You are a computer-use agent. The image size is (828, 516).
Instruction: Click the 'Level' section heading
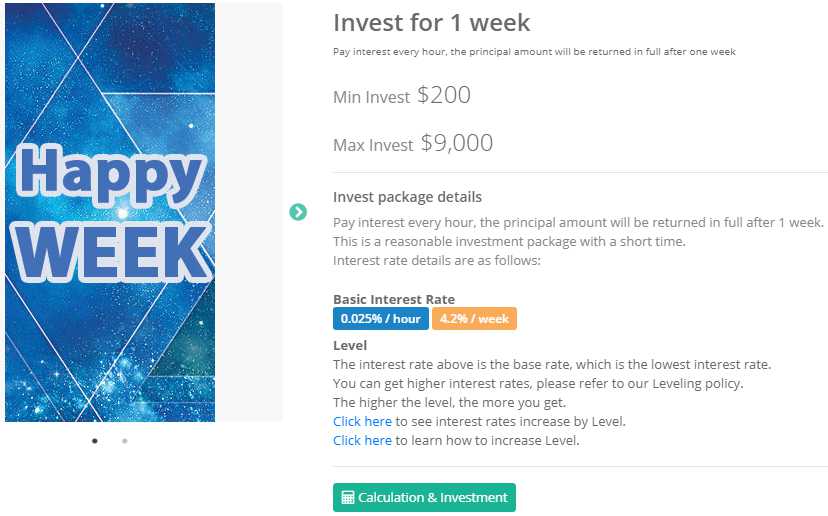pyautogui.click(x=350, y=346)
